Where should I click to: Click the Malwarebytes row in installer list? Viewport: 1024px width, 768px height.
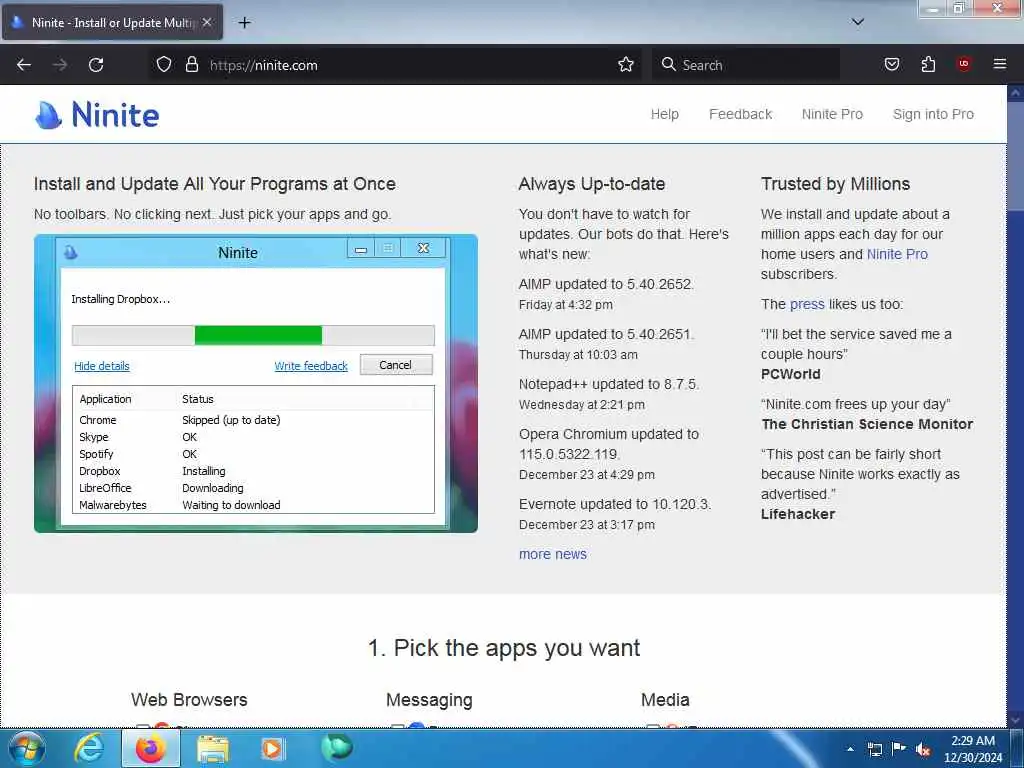click(x=253, y=505)
